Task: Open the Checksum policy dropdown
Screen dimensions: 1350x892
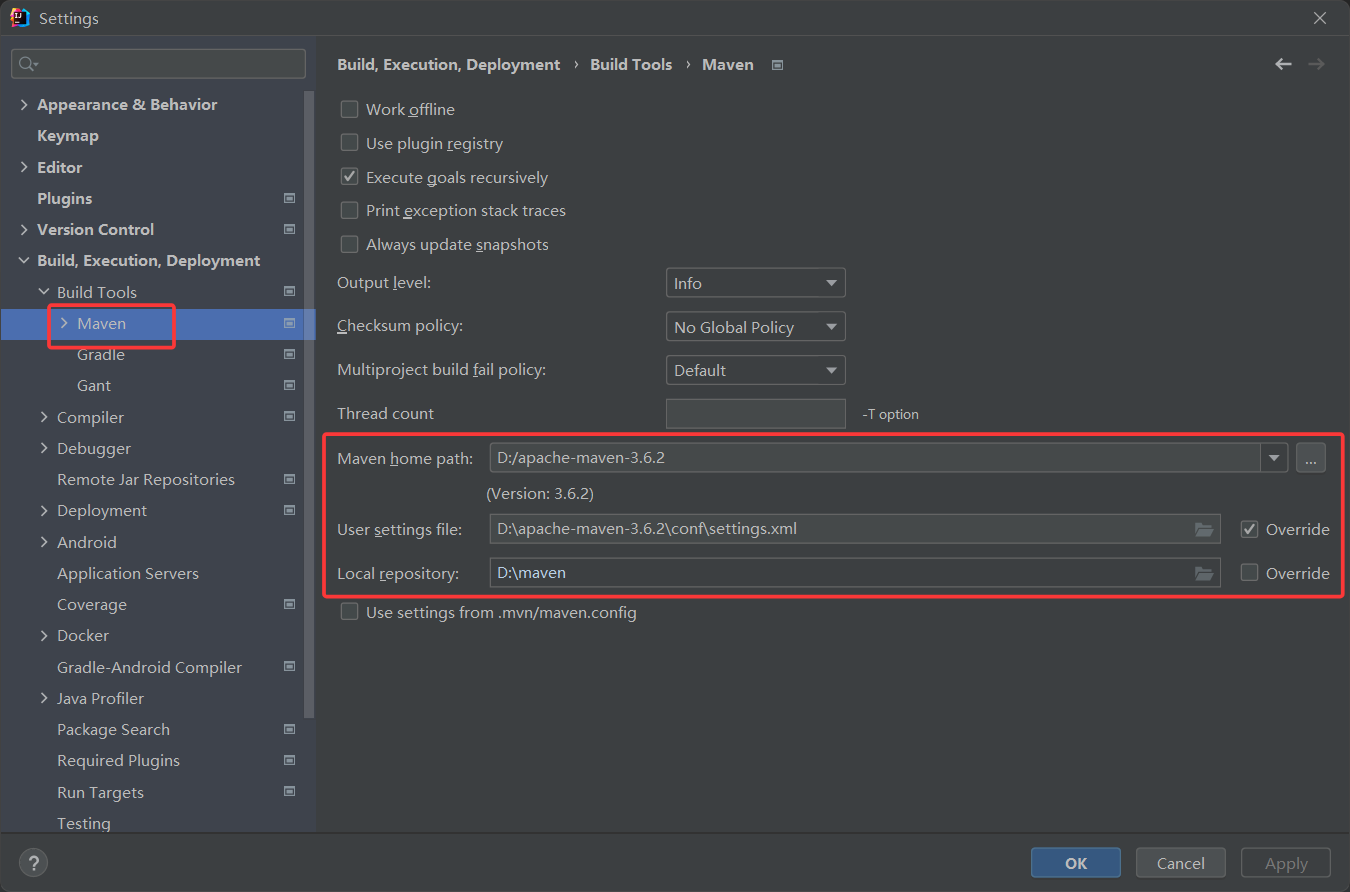Action: [x=756, y=327]
